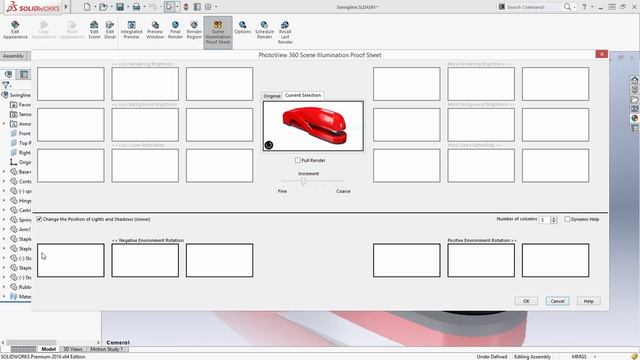640x360 pixels.
Task: Start the Integrated Preview
Action: pos(131,29)
